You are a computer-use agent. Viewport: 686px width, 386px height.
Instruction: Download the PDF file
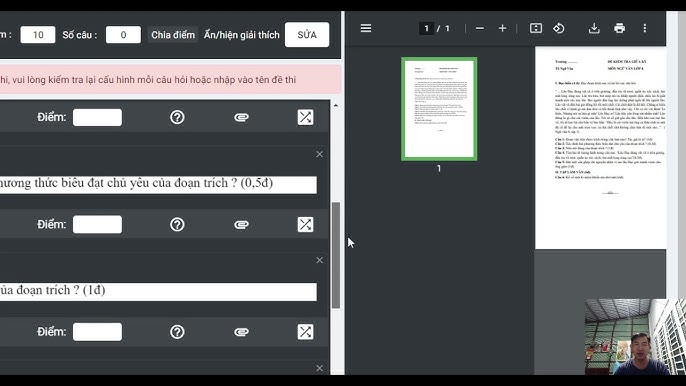point(594,28)
